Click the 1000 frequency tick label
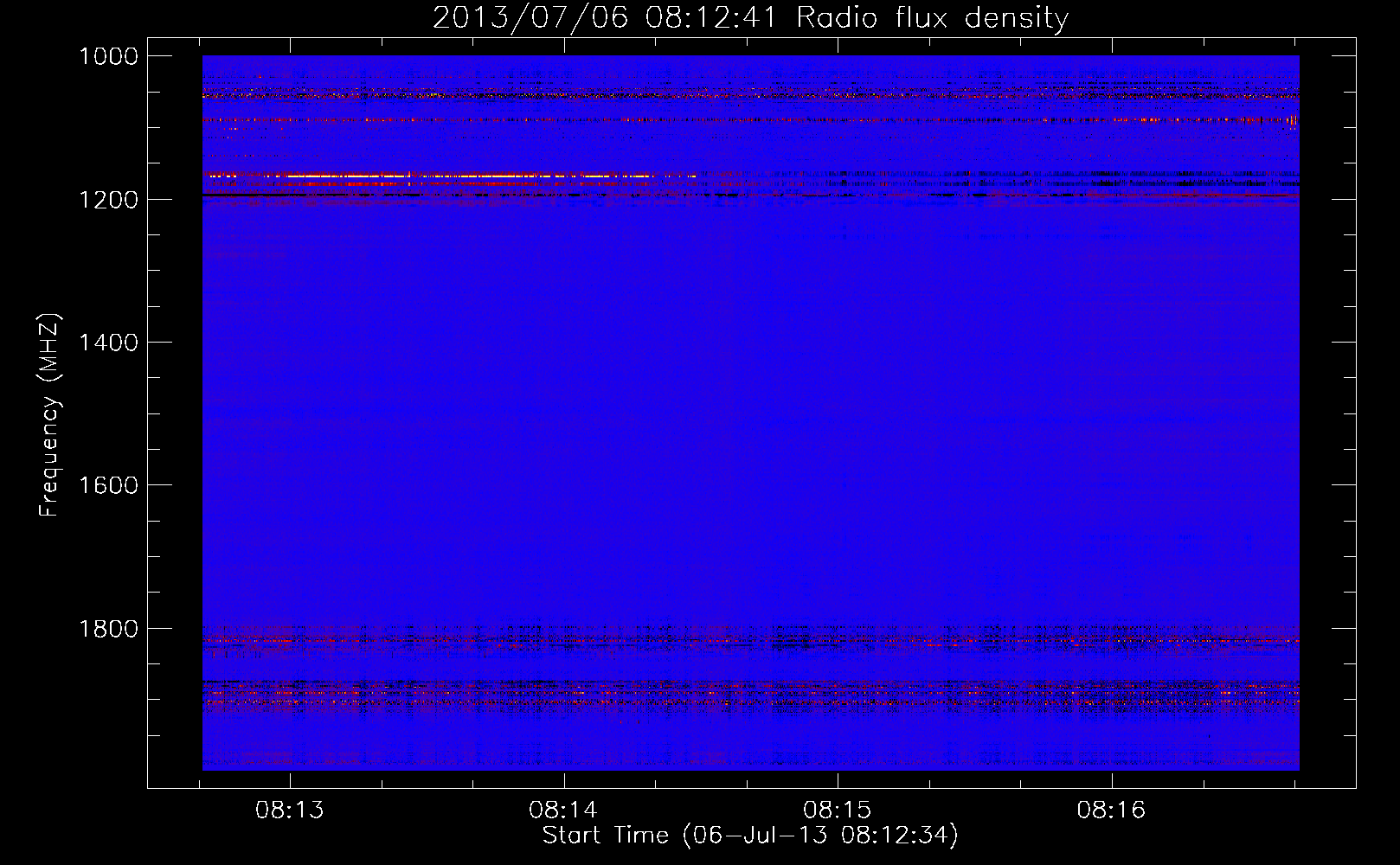1400x865 pixels. [108, 56]
